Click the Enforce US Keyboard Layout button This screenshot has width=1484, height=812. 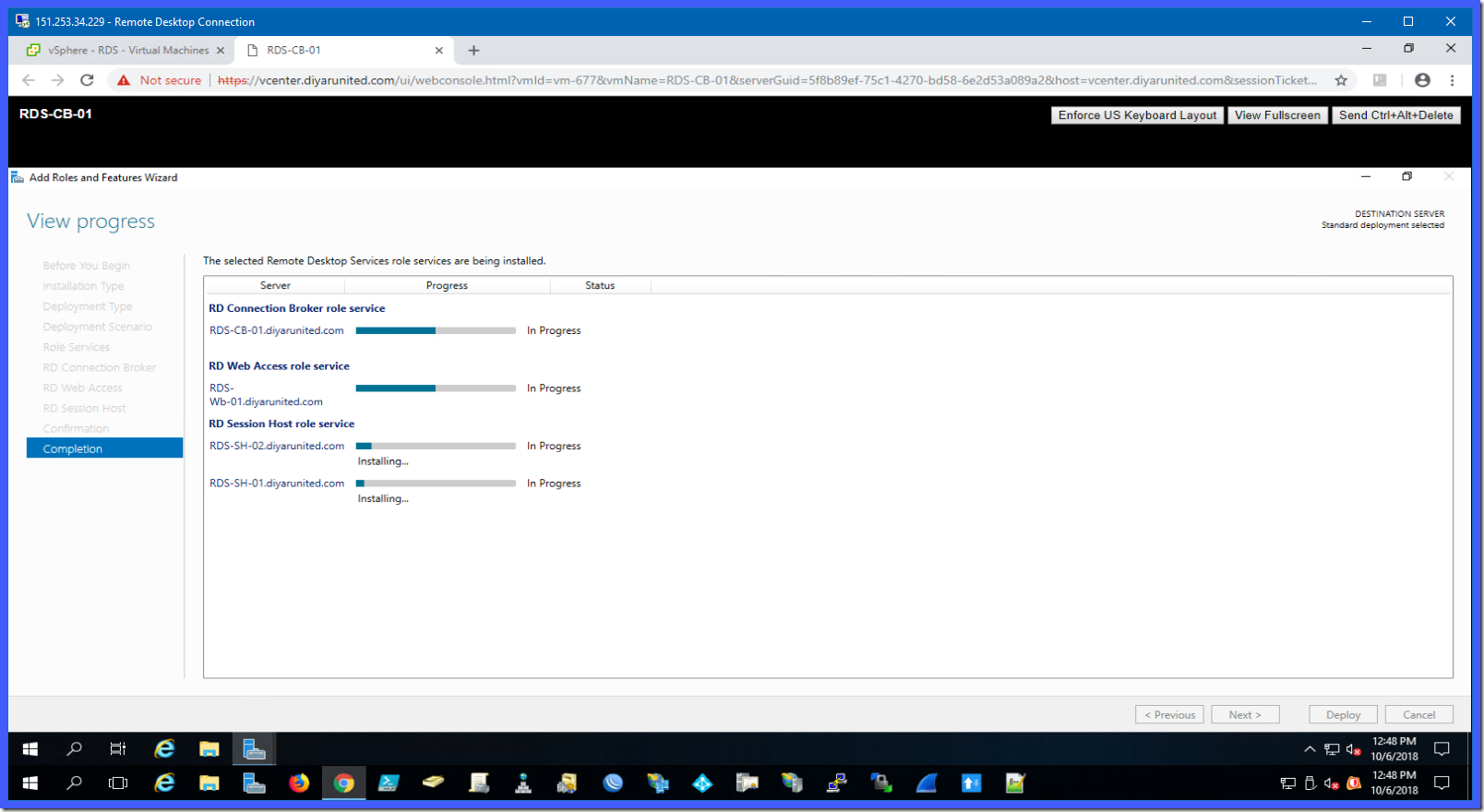[x=1137, y=115]
